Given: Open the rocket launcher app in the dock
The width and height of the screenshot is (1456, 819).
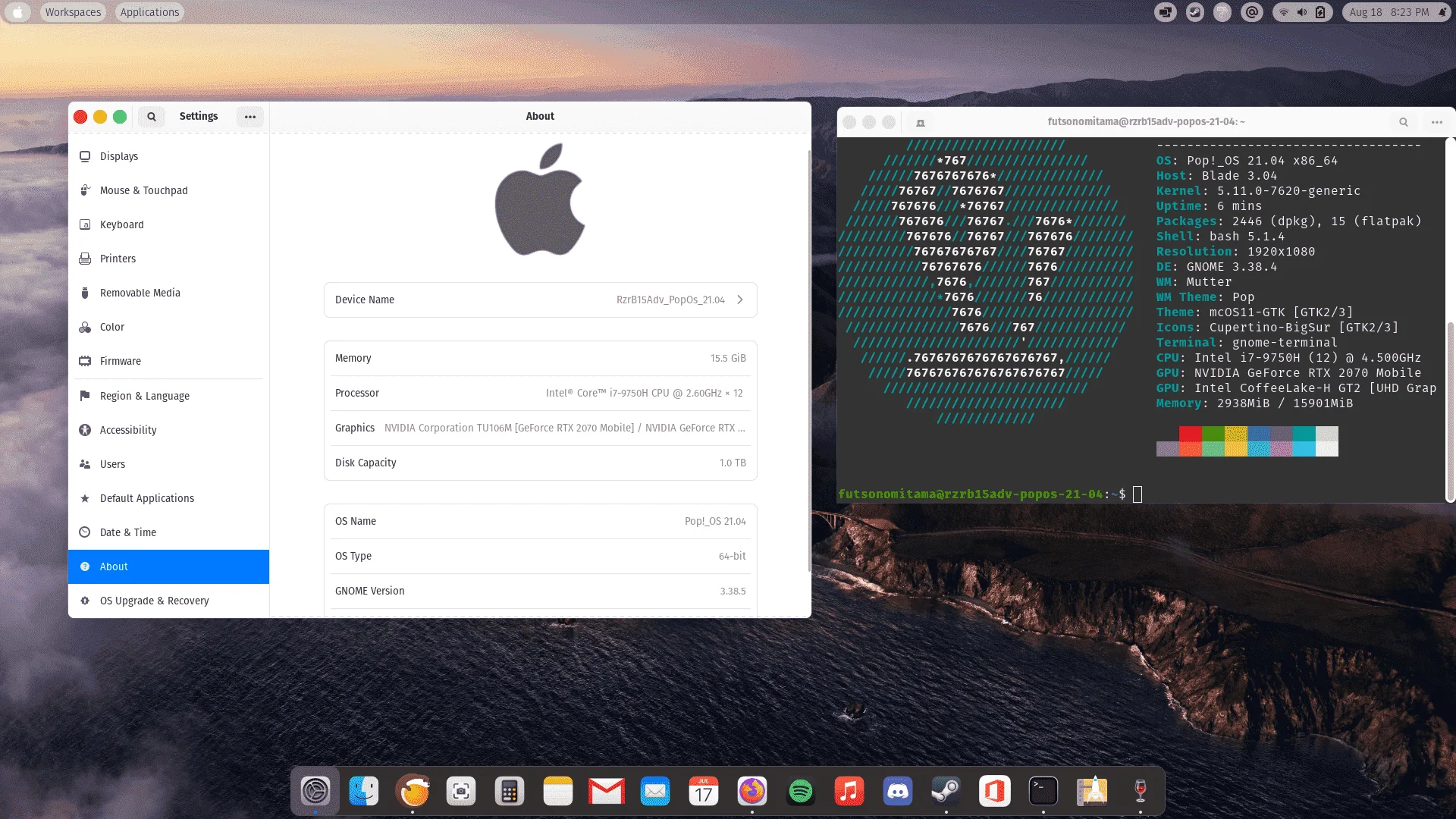Looking at the screenshot, I should click(1092, 792).
